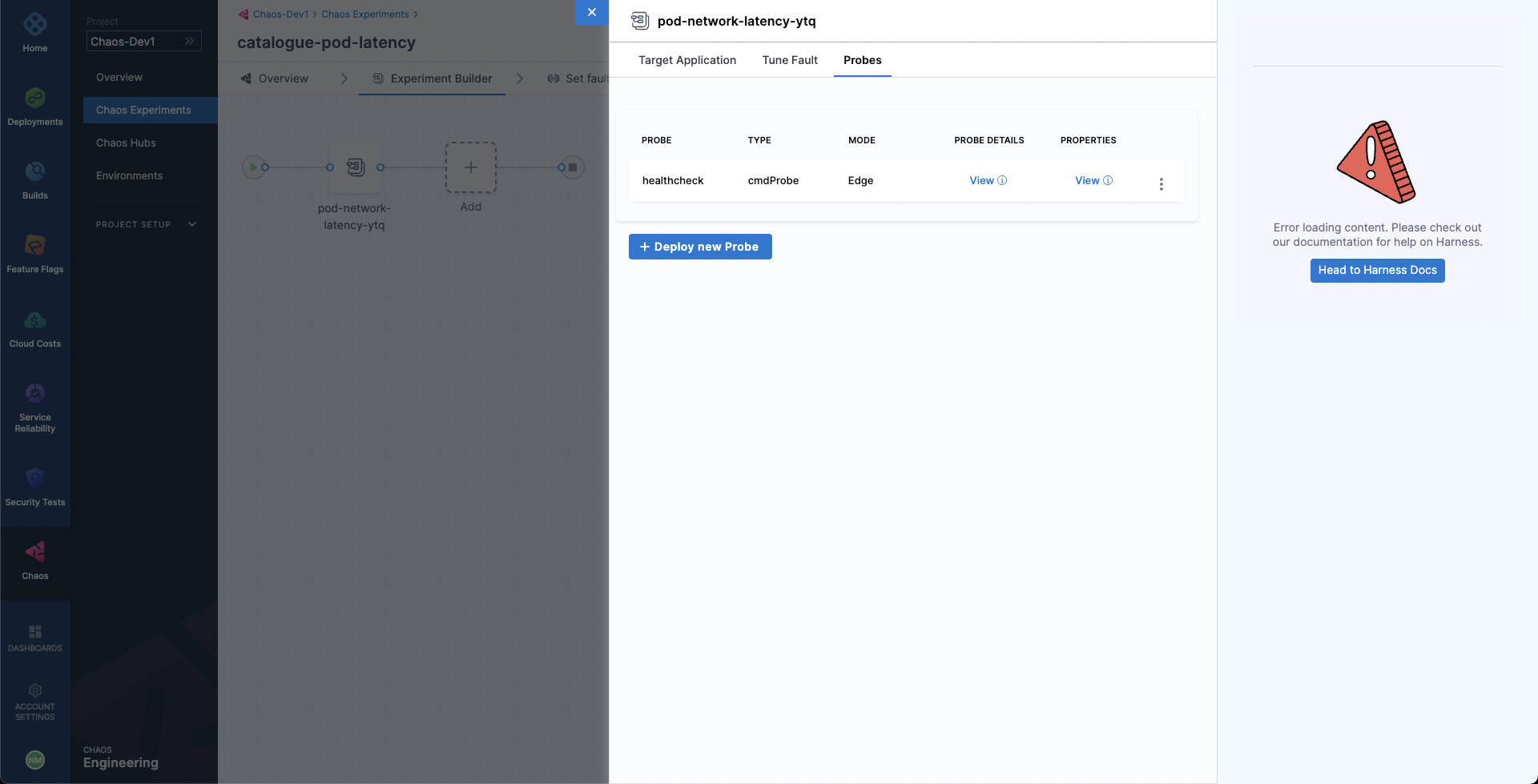Image resolution: width=1538 pixels, height=784 pixels.
Task: Click chevron after Experiment Builder step
Action: click(519, 78)
